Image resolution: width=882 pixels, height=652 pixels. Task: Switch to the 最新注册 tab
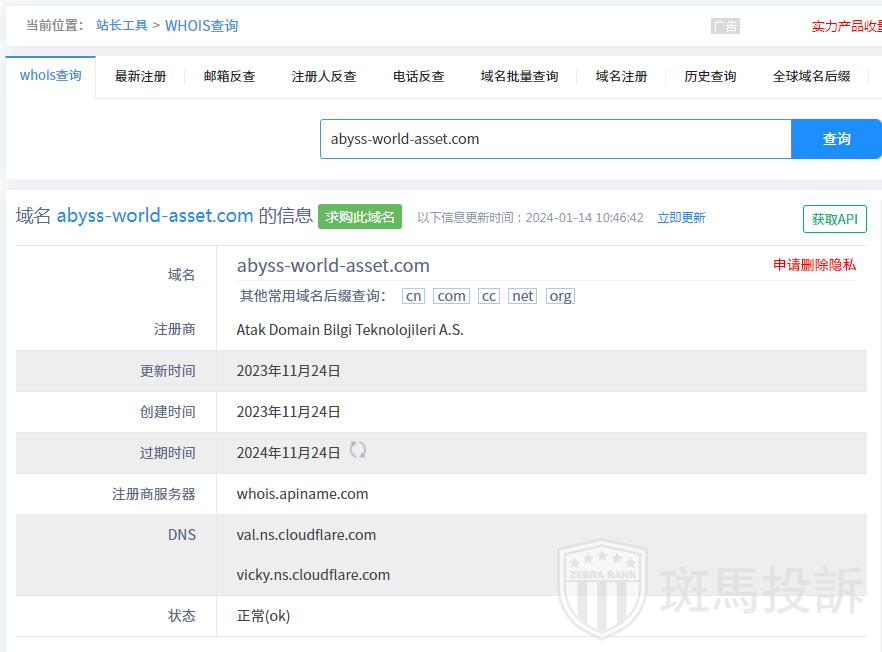pos(141,76)
